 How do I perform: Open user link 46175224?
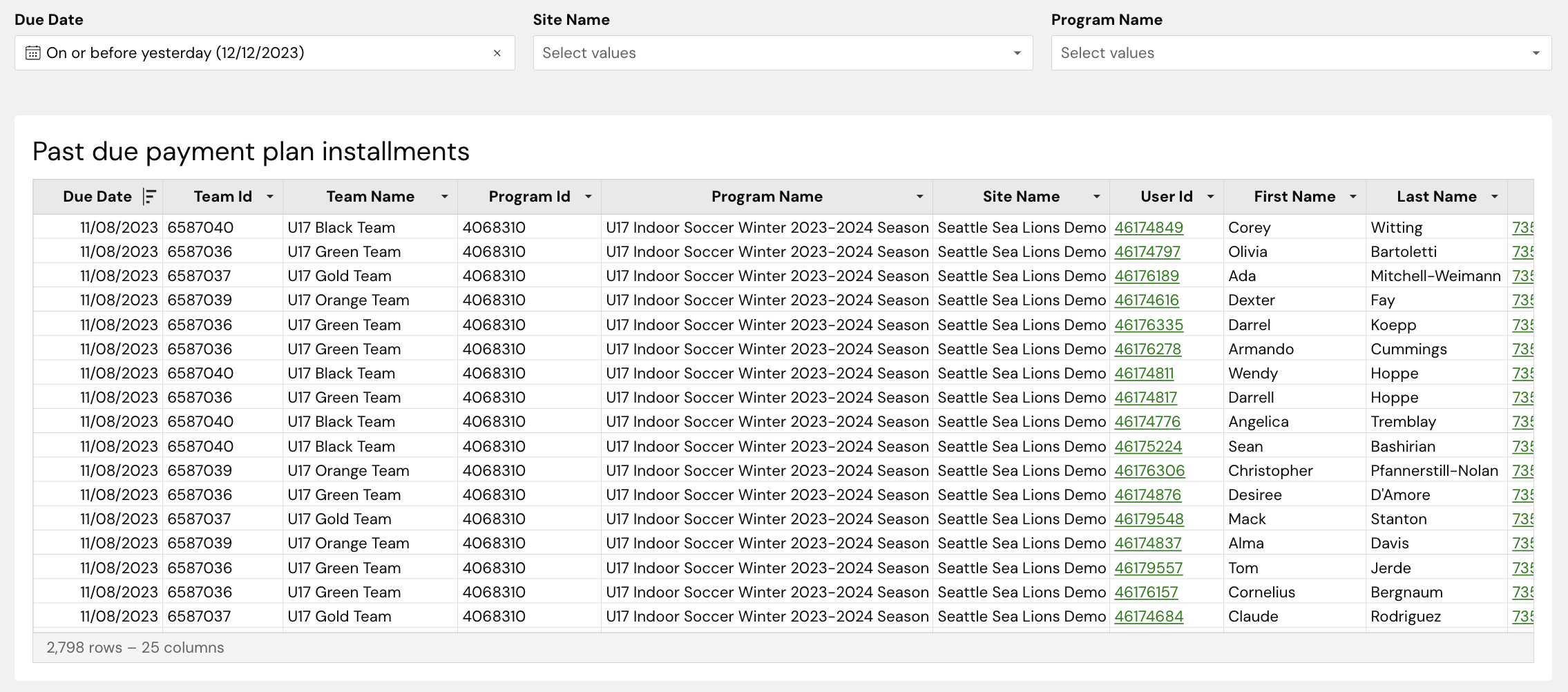pyautogui.click(x=1148, y=446)
